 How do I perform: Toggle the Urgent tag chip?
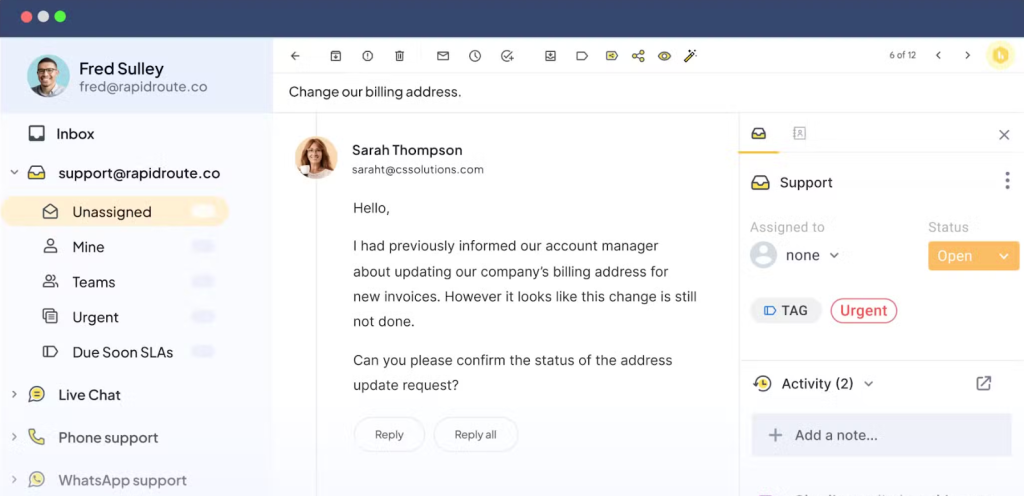[x=863, y=311]
